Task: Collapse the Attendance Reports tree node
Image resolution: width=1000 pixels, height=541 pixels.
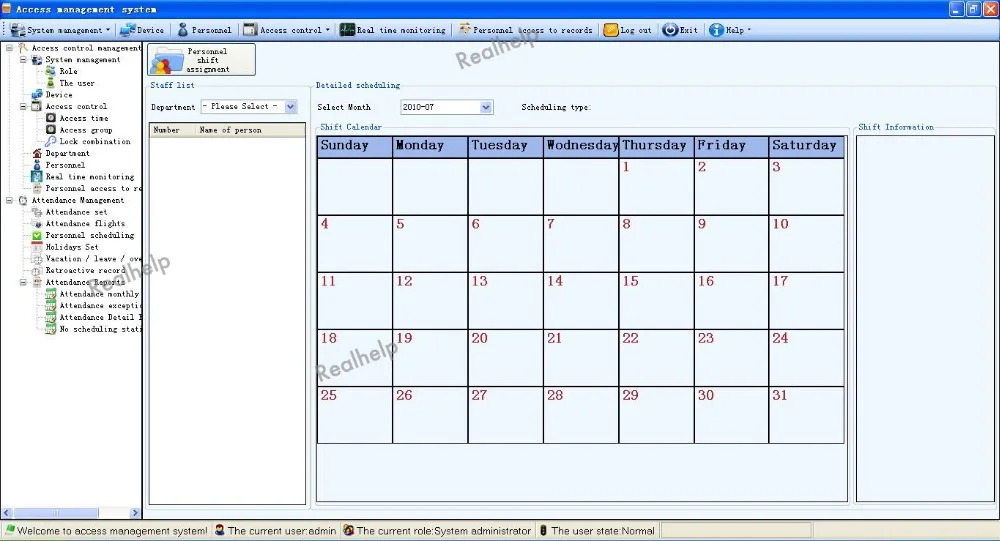Action: click(24, 282)
